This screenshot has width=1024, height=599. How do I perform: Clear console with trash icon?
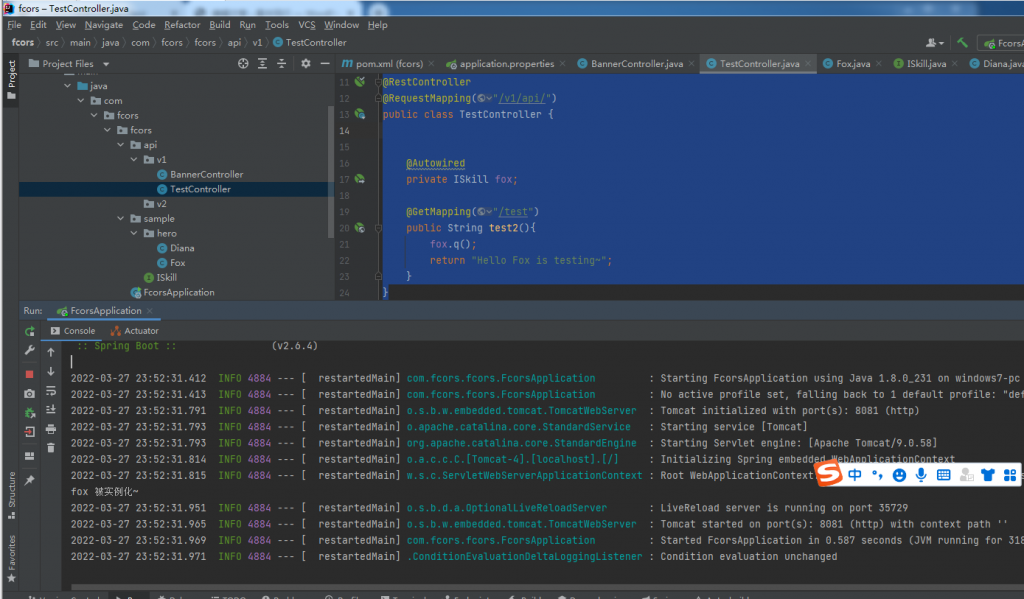[x=51, y=448]
